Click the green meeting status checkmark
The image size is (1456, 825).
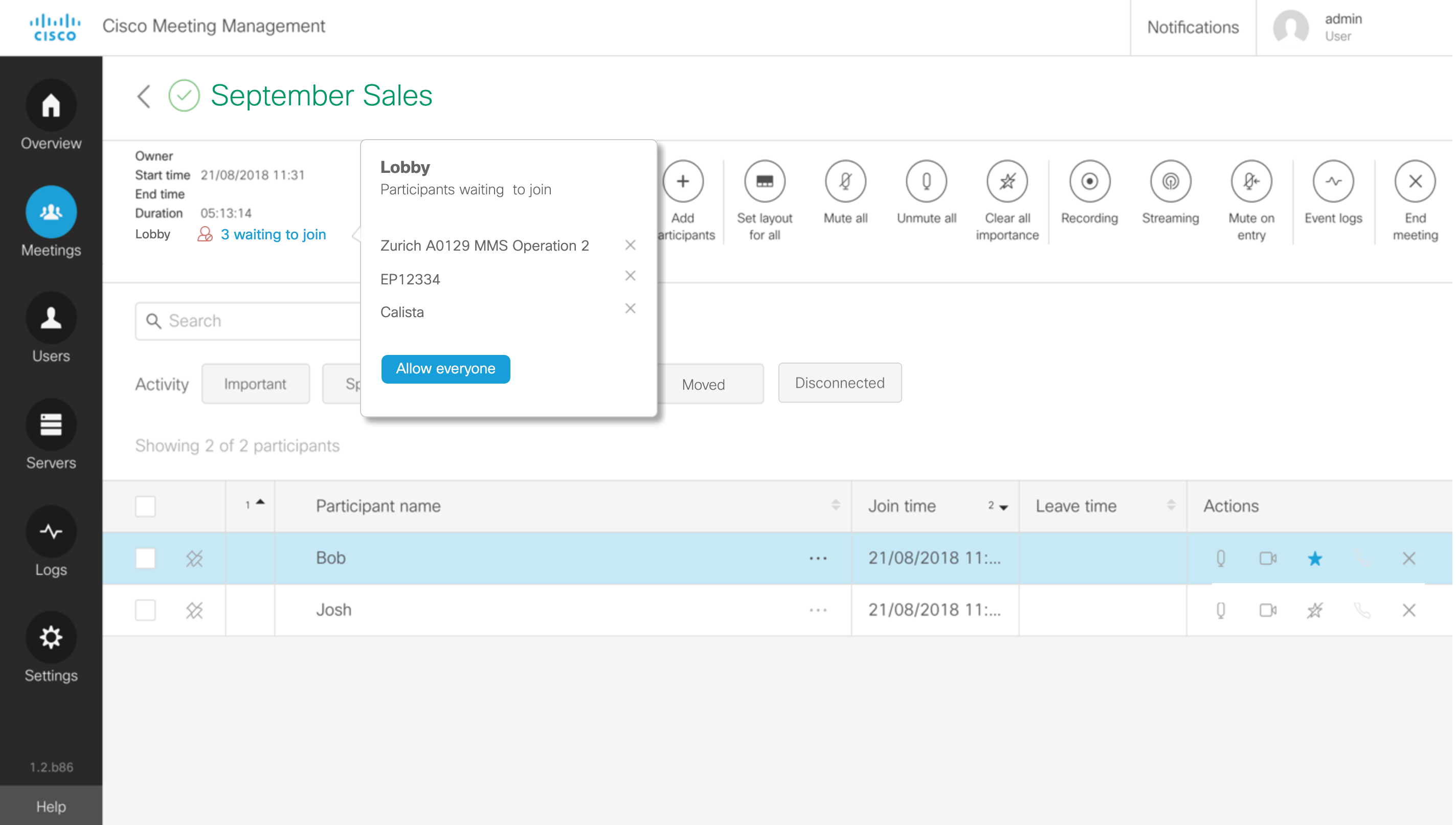point(184,95)
